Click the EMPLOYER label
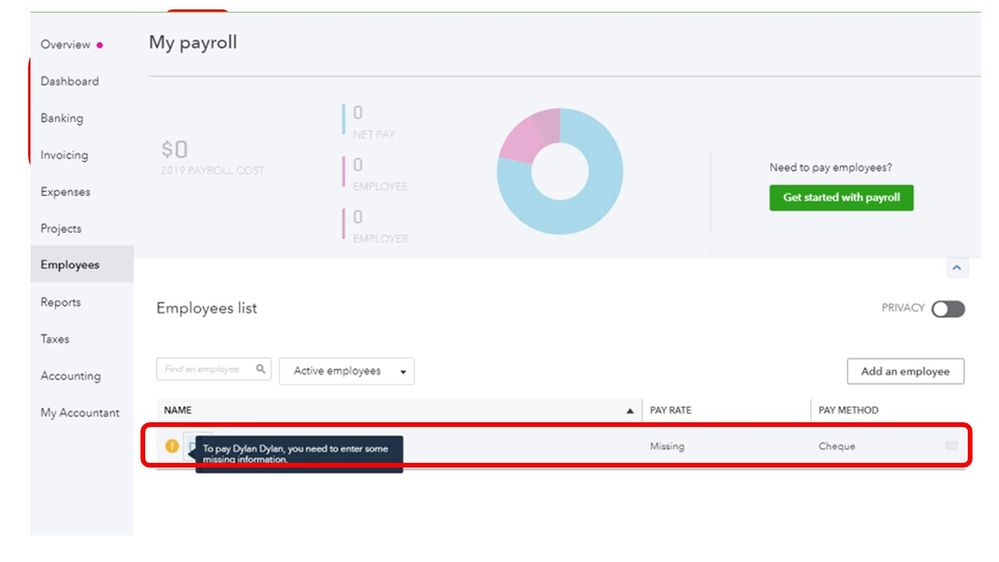999x562 pixels. (x=380, y=239)
